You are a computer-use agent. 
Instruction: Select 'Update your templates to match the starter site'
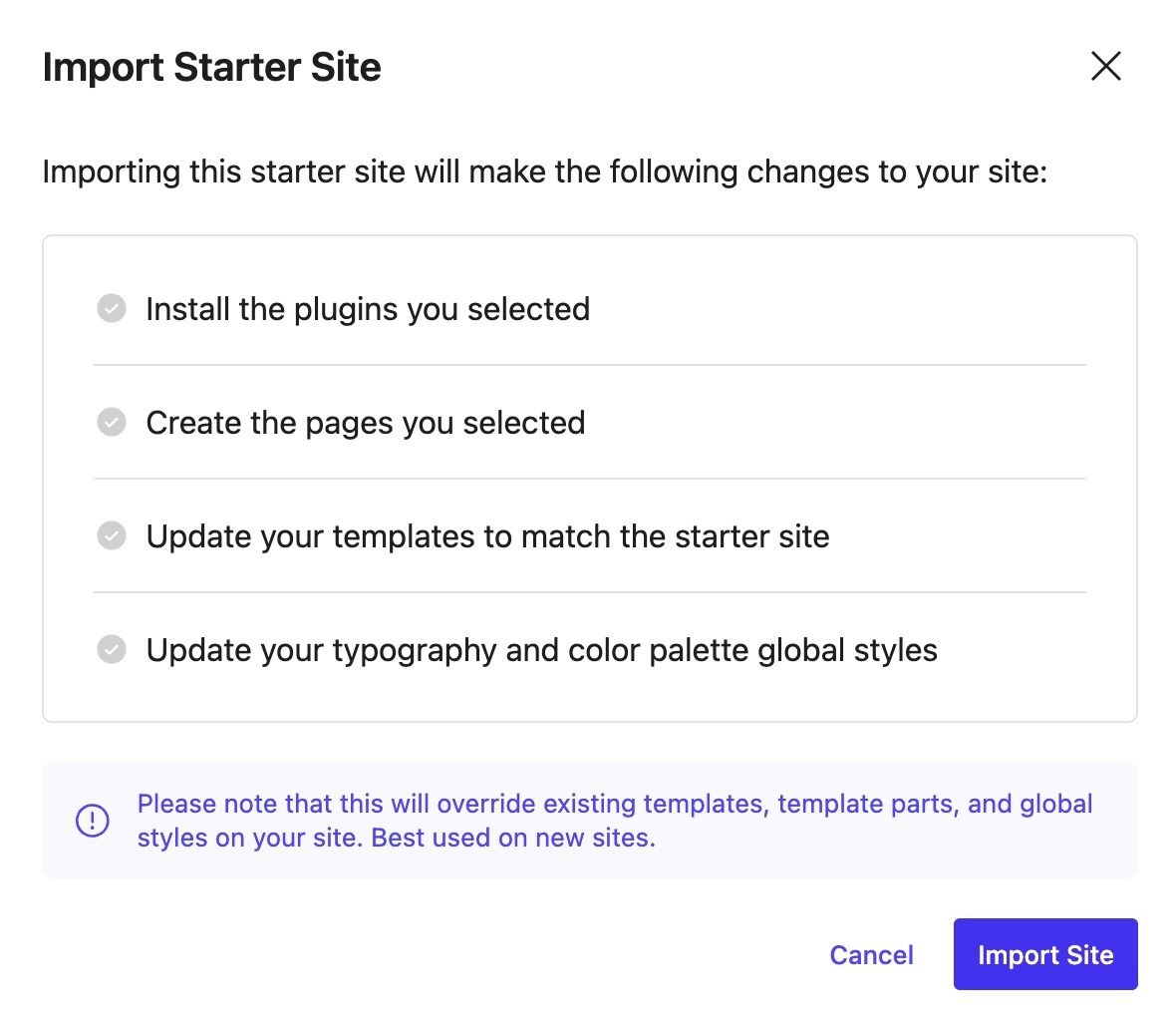[487, 536]
